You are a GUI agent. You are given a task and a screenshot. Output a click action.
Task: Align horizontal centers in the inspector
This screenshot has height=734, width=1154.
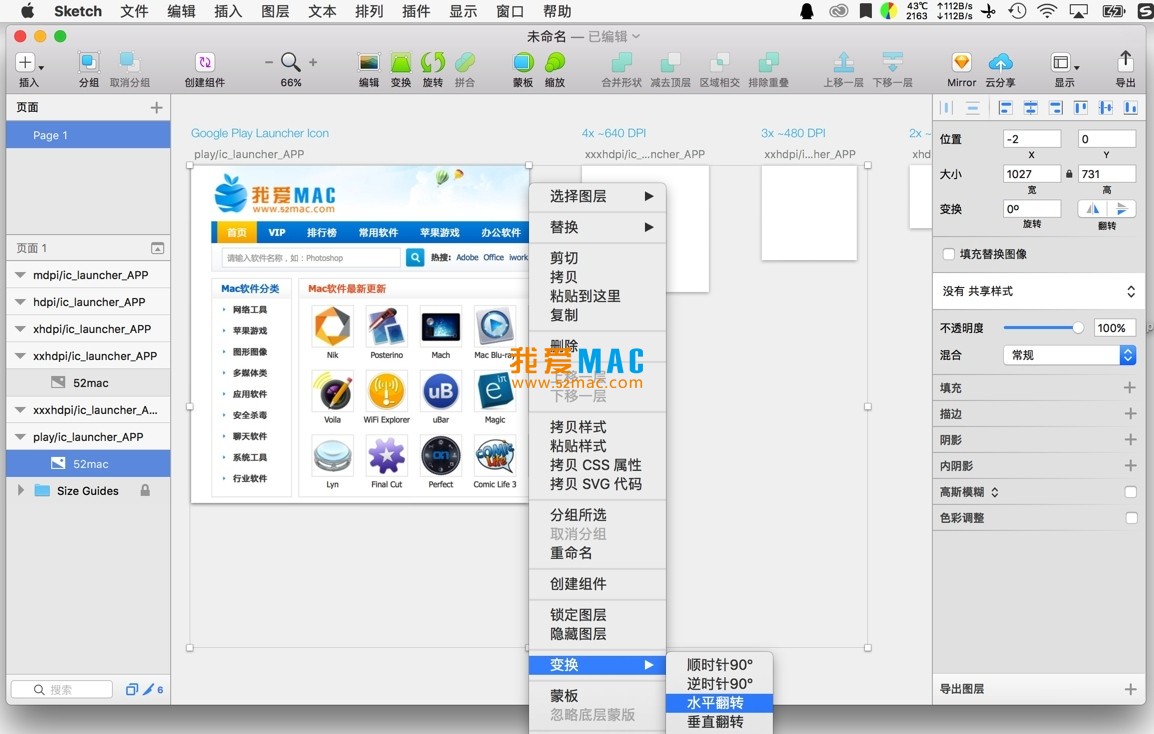(1030, 108)
